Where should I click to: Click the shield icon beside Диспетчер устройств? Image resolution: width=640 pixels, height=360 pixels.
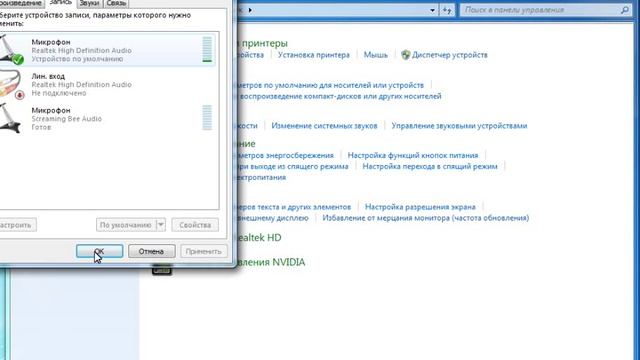(405, 55)
